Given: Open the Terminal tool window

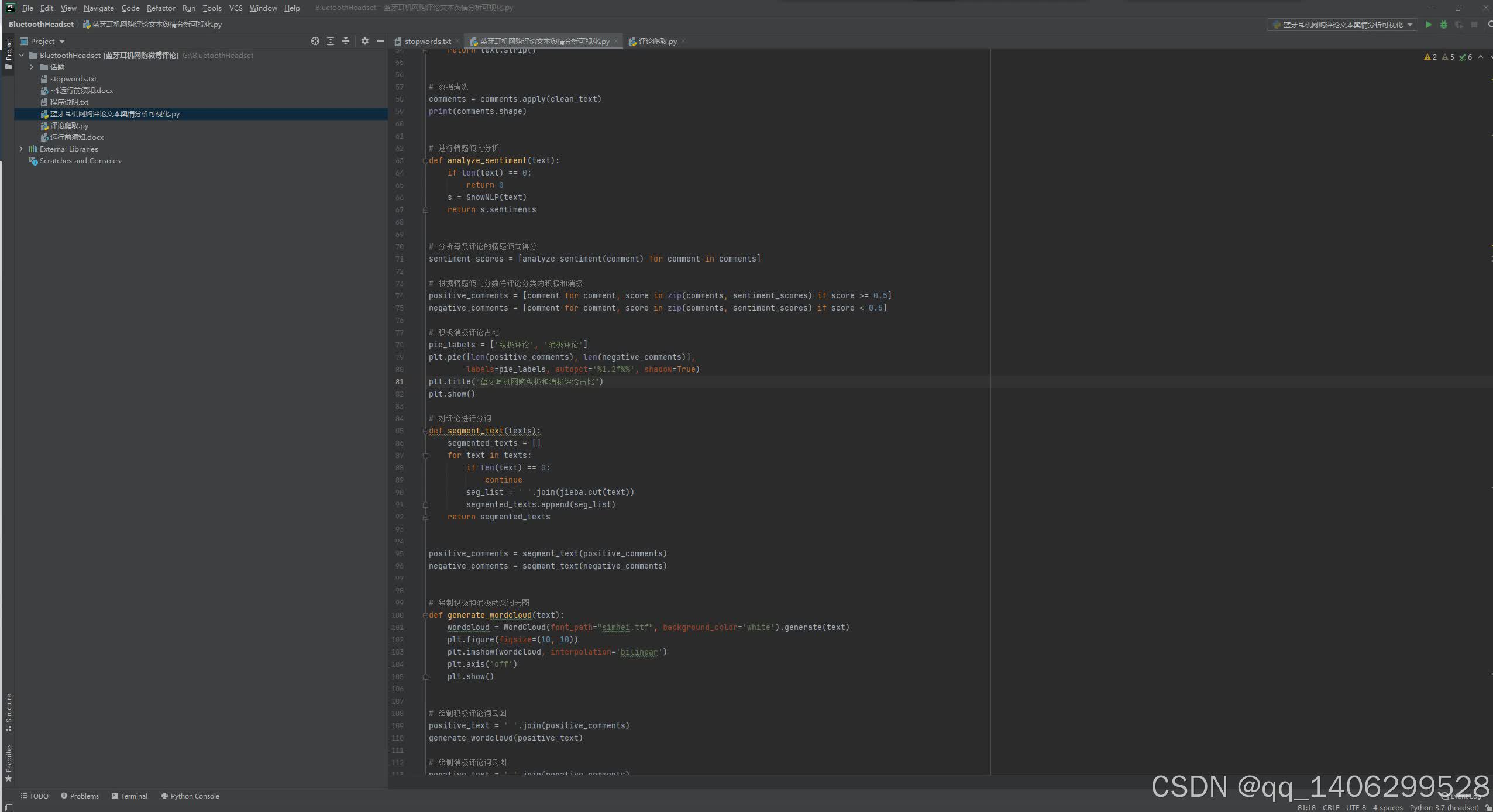Looking at the screenshot, I should click(x=129, y=796).
